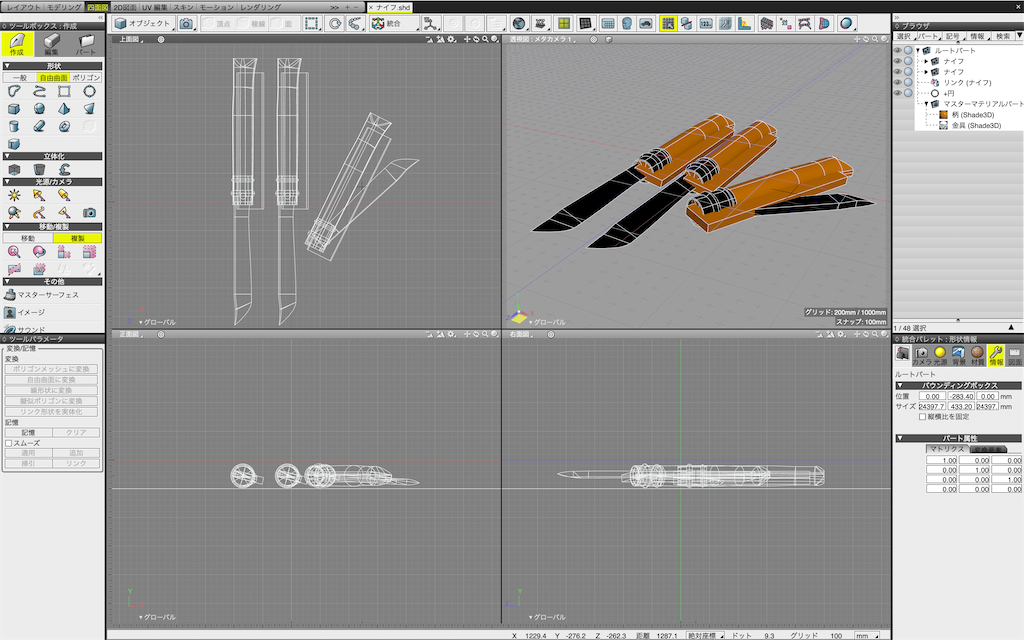This screenshot has width=1024, height=640.
Task: Open the 上面図 view selector
Action: coord(131,39)
